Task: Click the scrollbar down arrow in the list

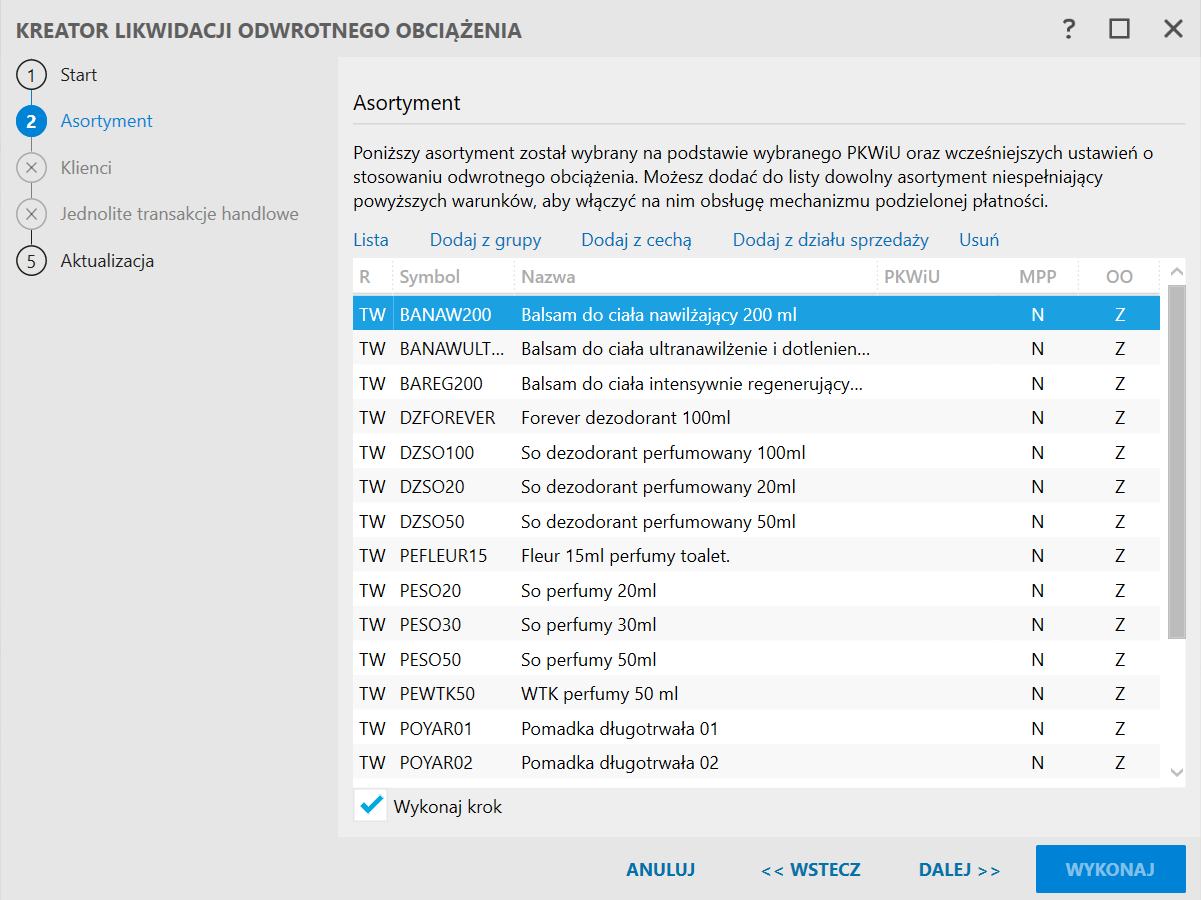Action: [x=1176, y=772]
